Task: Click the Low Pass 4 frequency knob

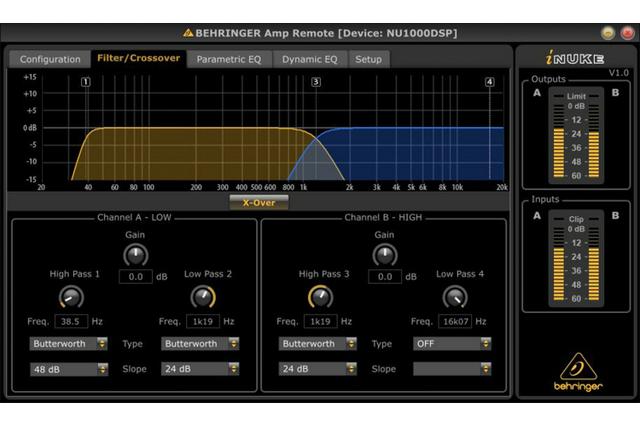Action: click(455, 297)
